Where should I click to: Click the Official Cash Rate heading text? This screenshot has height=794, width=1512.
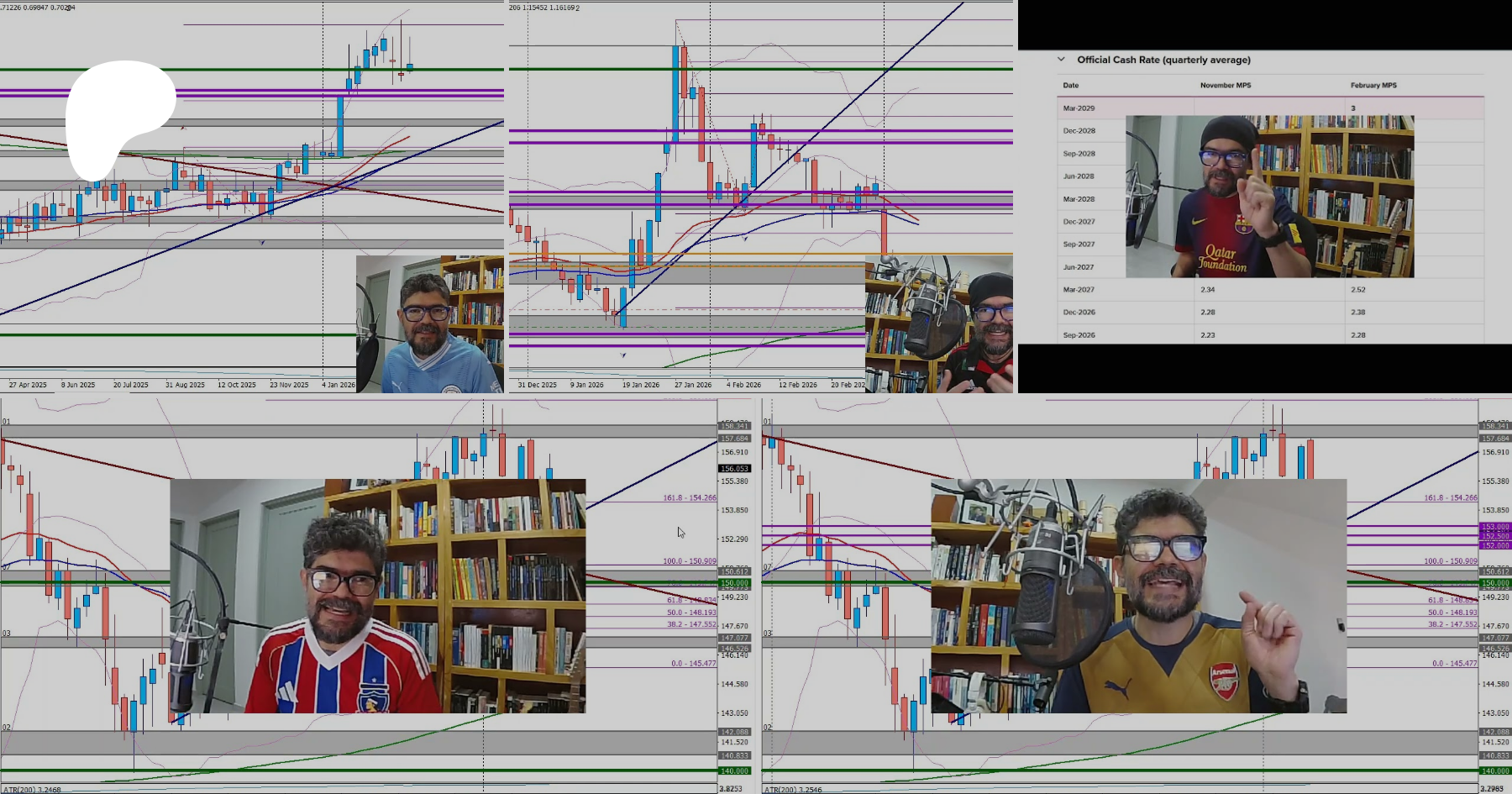(1163, 60)
